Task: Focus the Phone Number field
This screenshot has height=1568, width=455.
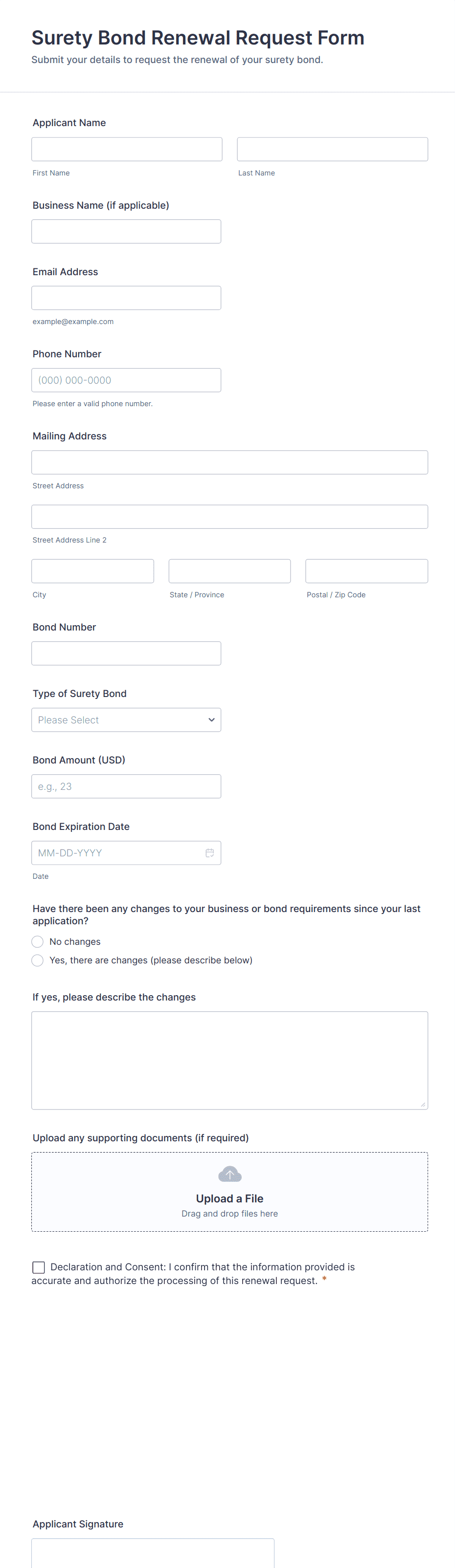Action: point(126,380)
